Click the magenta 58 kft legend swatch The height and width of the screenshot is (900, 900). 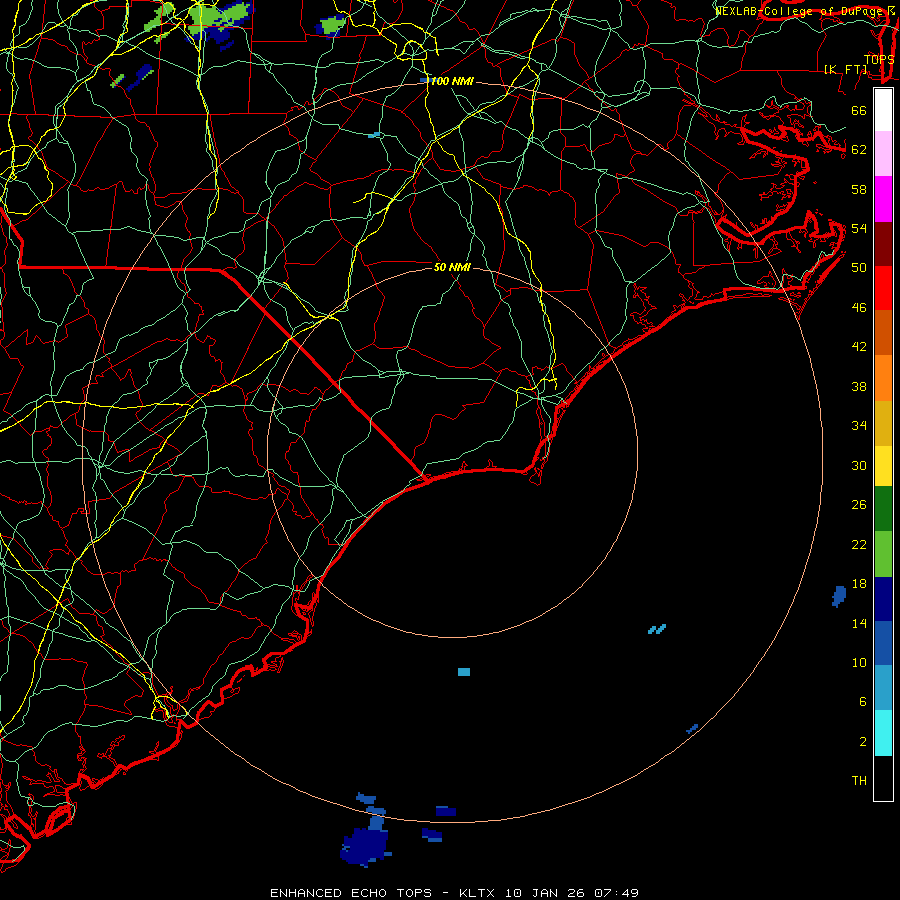pos(883,199)
